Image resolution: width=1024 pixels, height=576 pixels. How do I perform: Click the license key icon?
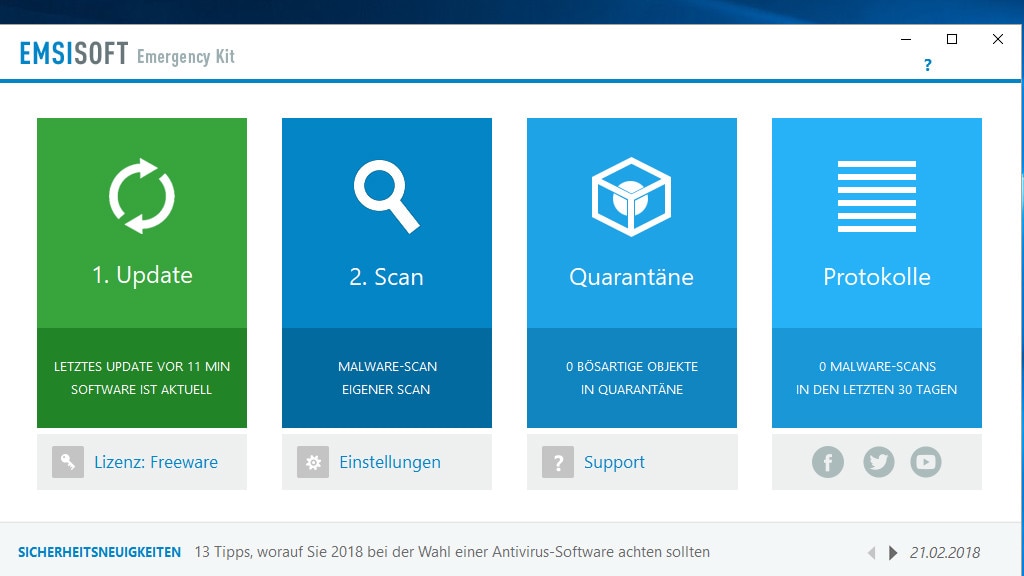click(68, 462)
